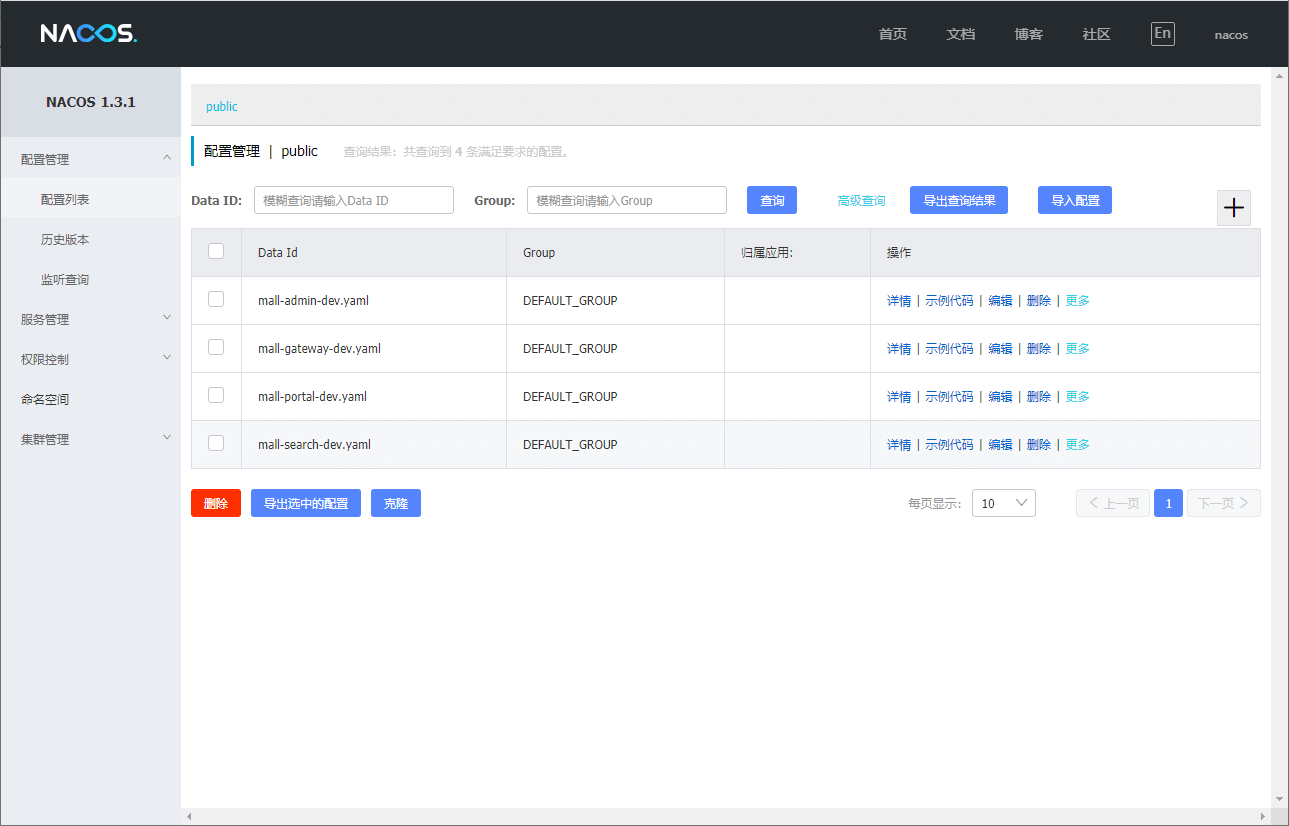The height and width of the screenshot is (826, 1289).
Task: Check the mall-admin-dev.yaml row checkbox
Action: [x=216, y=299]
